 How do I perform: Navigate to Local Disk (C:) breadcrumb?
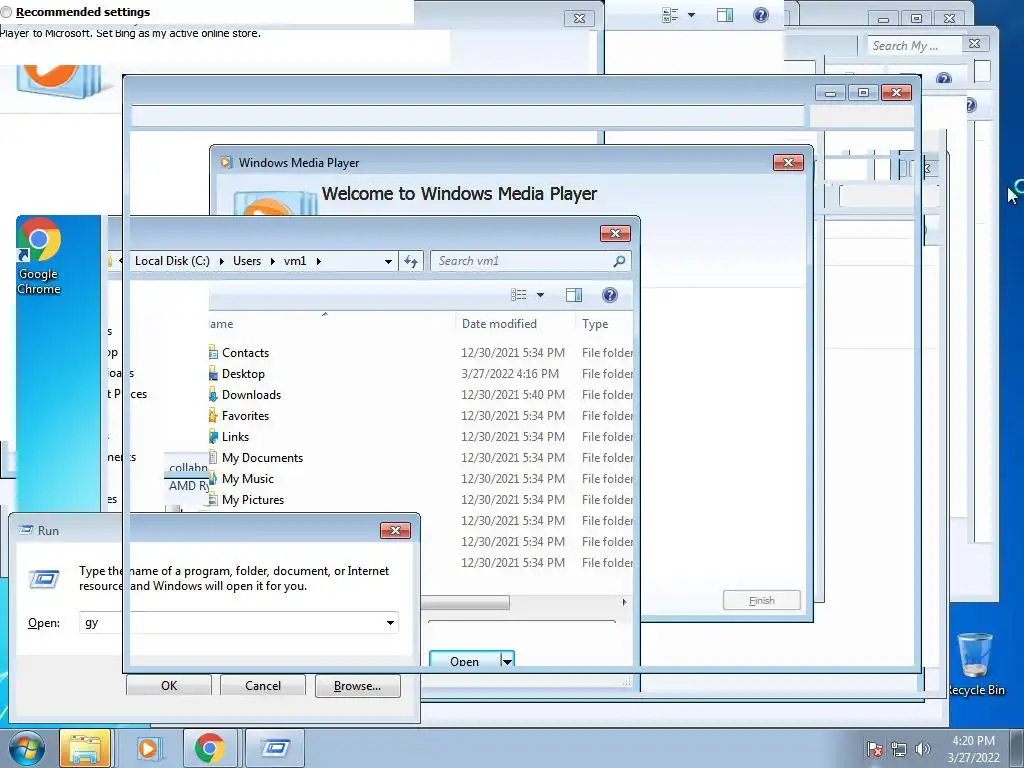tap(172, 261)
